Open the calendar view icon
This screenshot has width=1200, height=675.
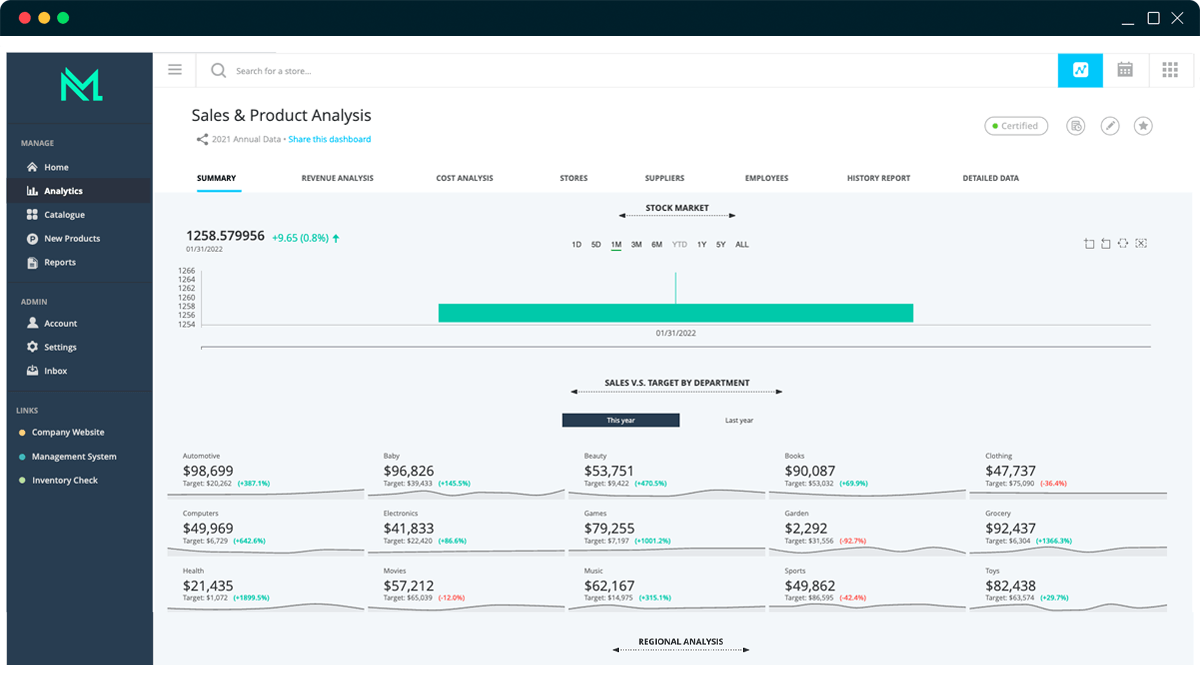click(x=1125, y=70)
